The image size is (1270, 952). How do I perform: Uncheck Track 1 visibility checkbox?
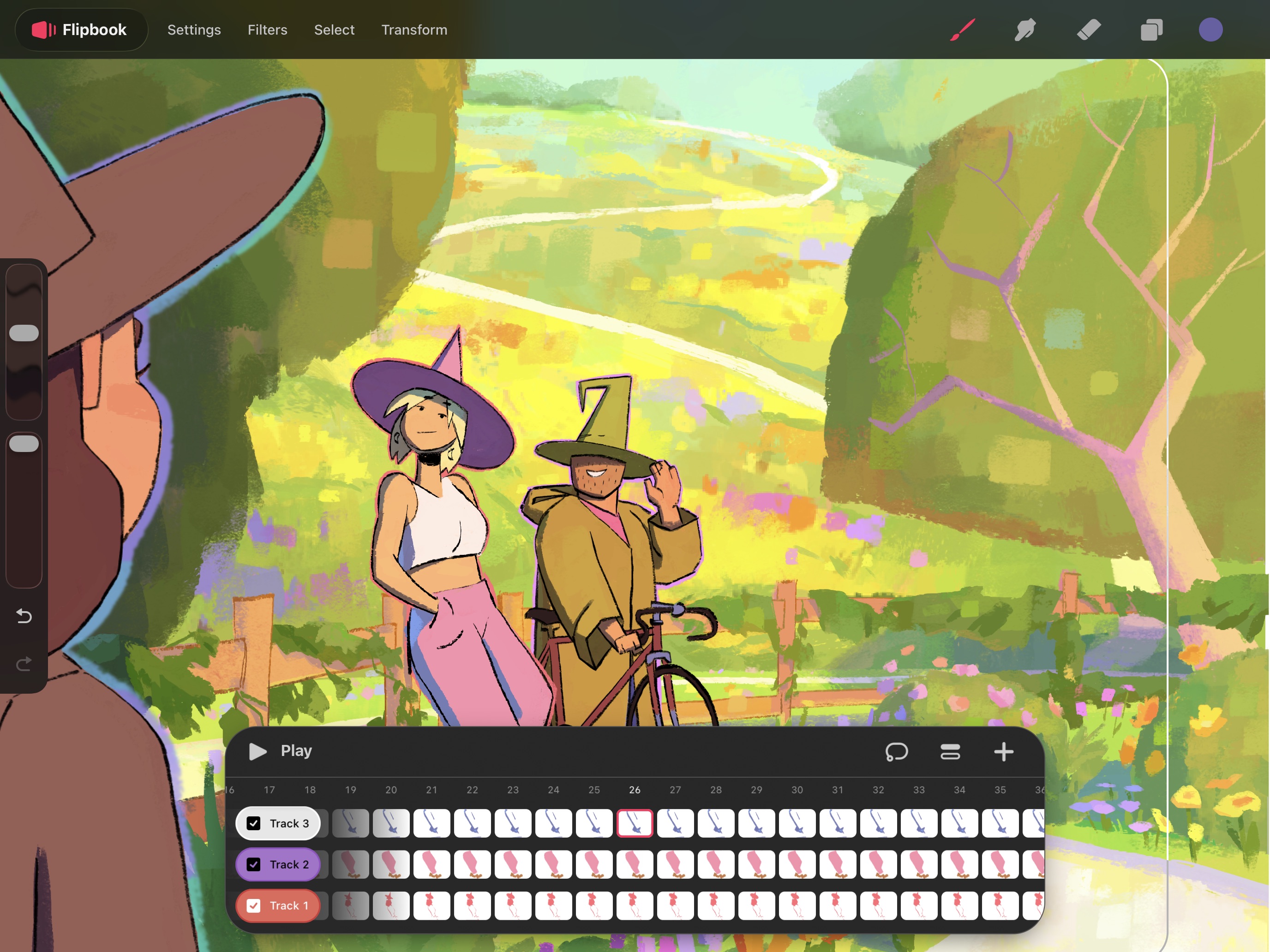pyautogui.click(x=253, y=905)
